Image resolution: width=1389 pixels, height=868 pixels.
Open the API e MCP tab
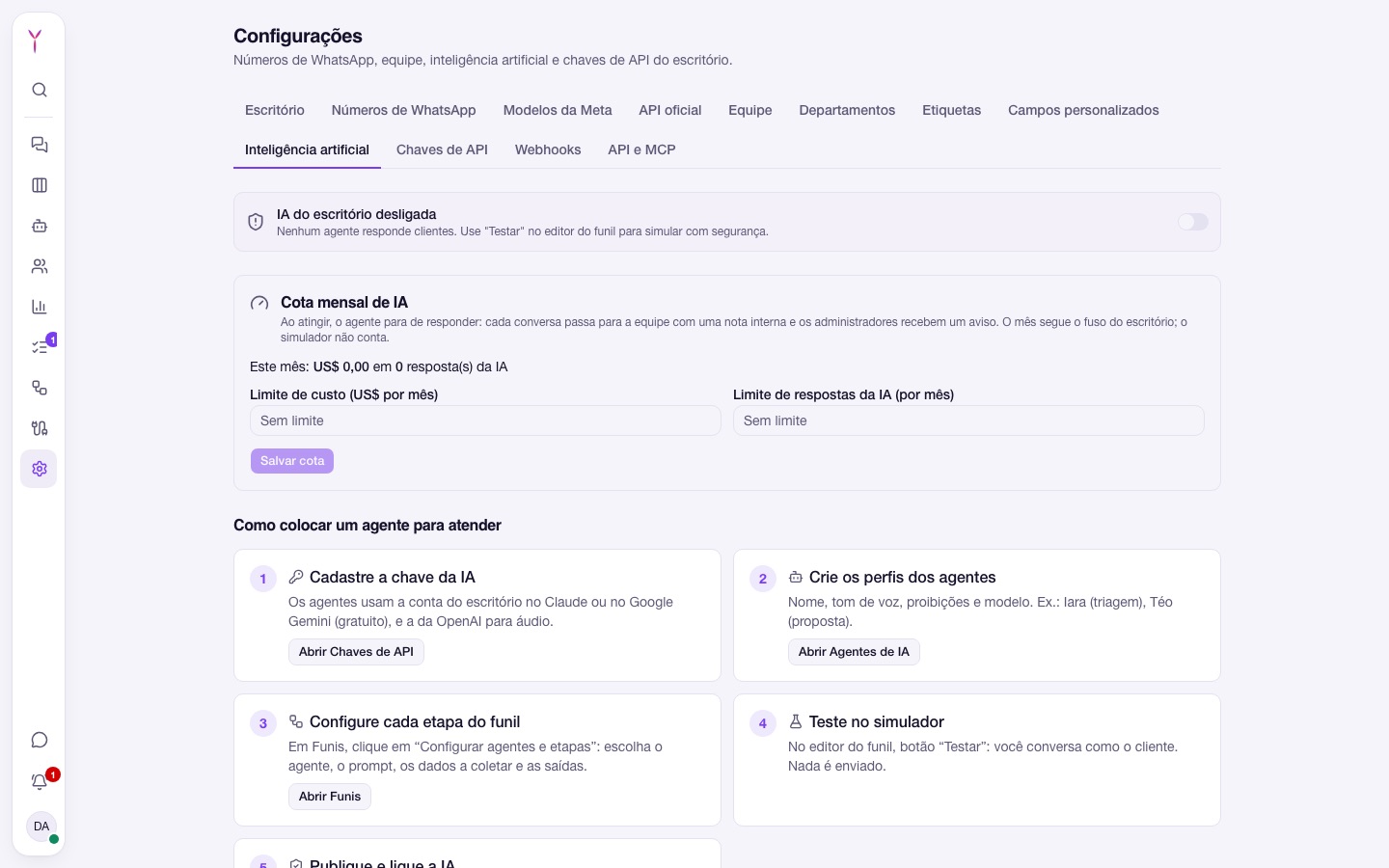pyautogui.click(x=641, y=149)
